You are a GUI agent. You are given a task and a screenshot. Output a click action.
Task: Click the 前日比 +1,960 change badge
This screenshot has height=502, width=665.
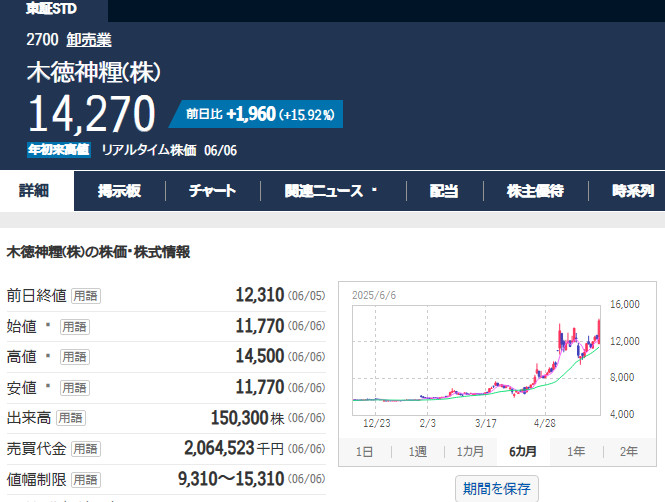(x=256, y=114)
